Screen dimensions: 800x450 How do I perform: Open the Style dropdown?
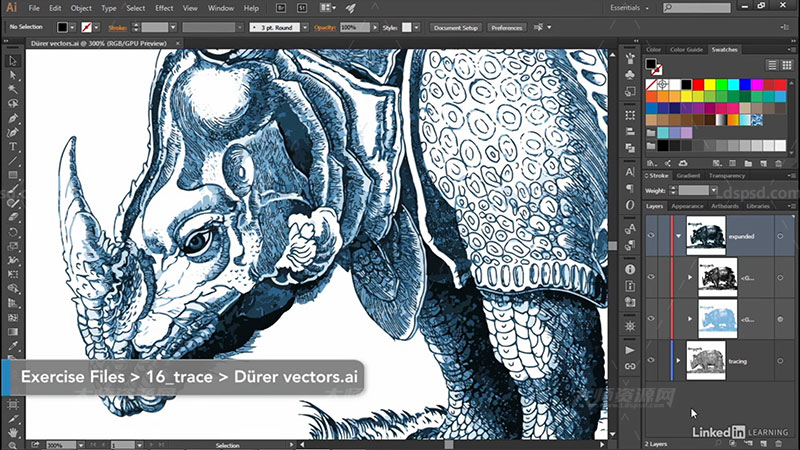(x=417, y=28)
